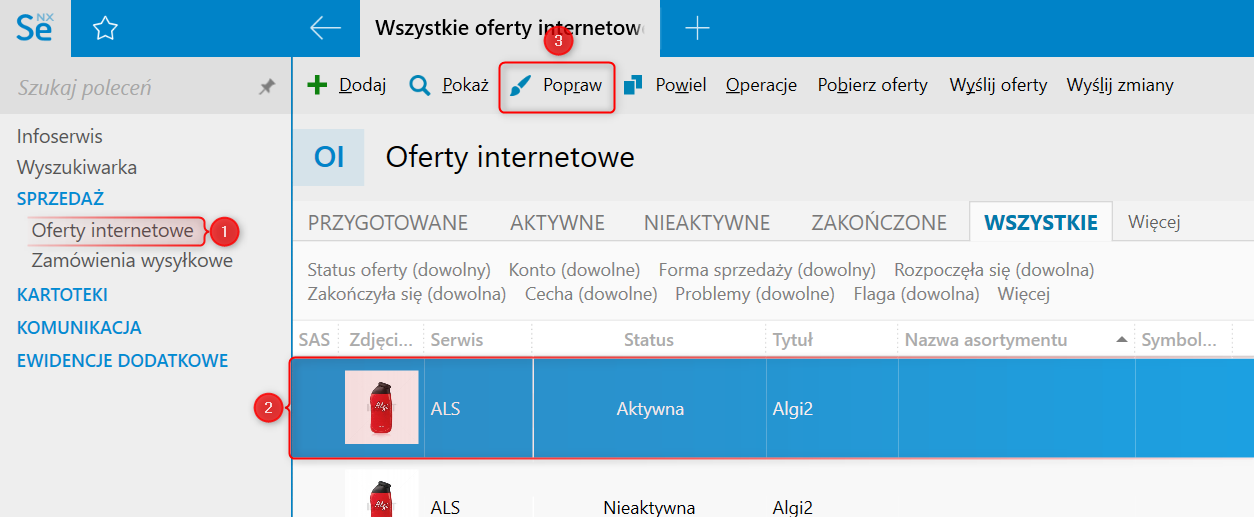The image size is (1254, 517).
Task: Open the Cecha (dowolne) filter
Action: [x=591, y=294]
